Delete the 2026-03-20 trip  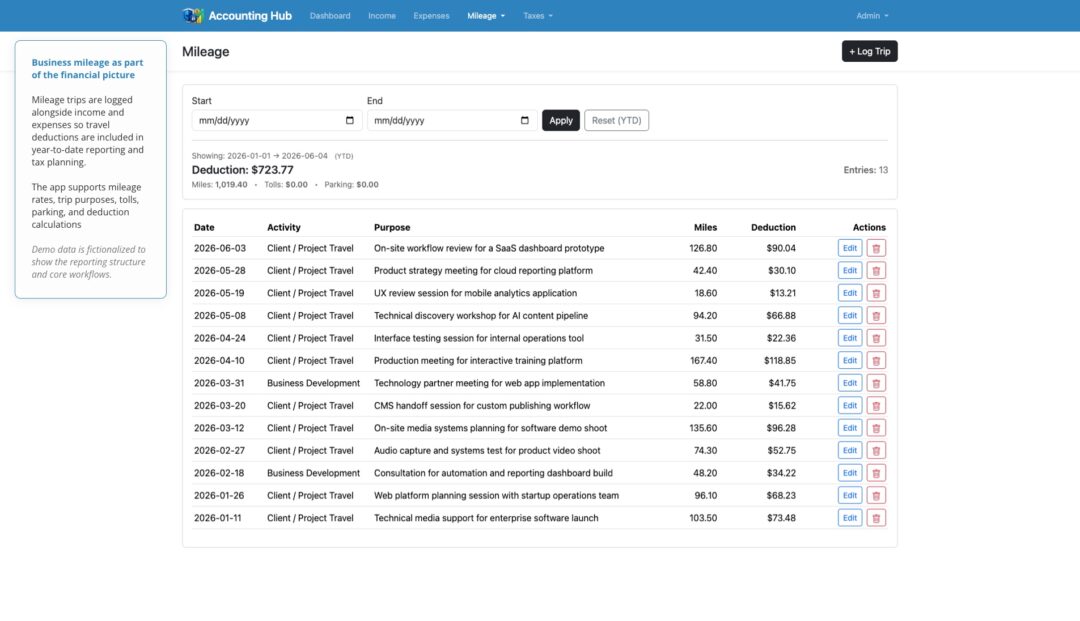pos(875,406)
